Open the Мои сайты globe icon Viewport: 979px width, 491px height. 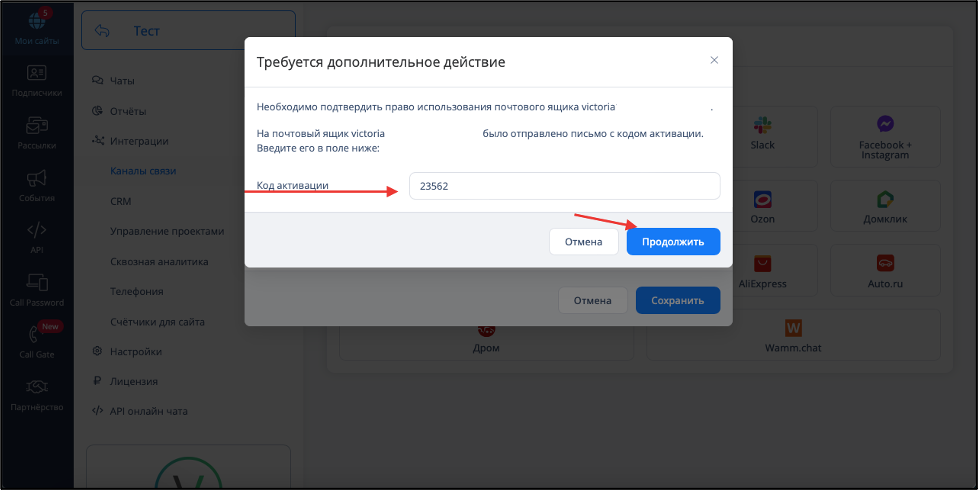(x=37, y=21)
